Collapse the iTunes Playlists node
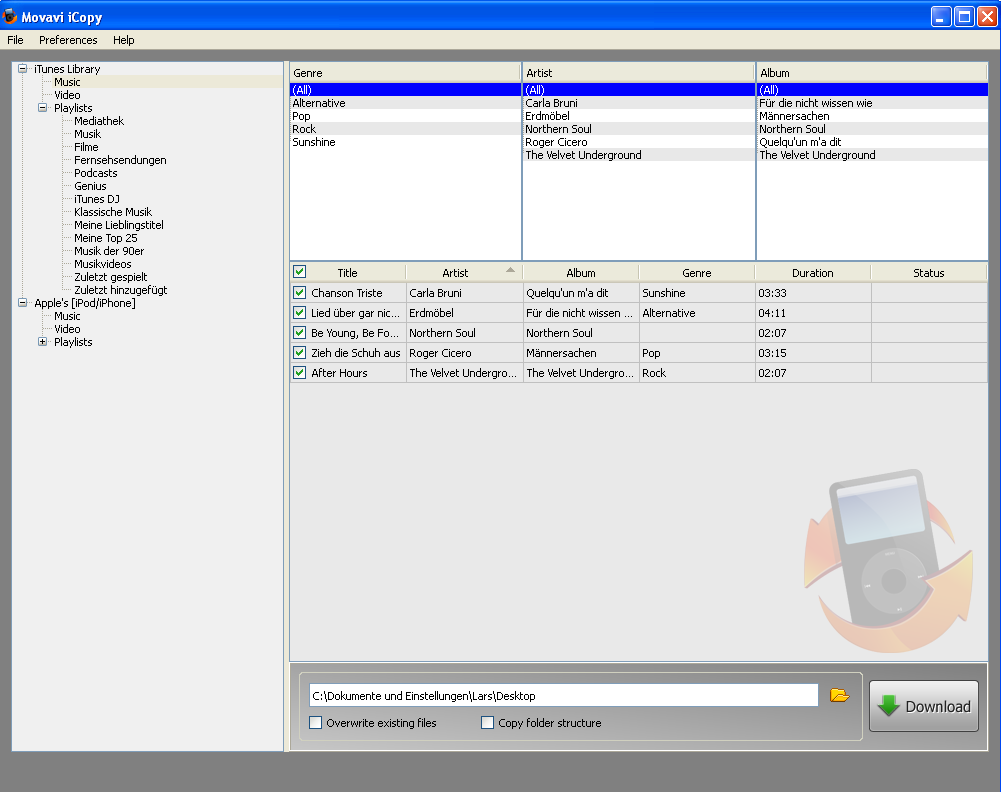This screenshot has width=1001, height=792. (43, 108)
